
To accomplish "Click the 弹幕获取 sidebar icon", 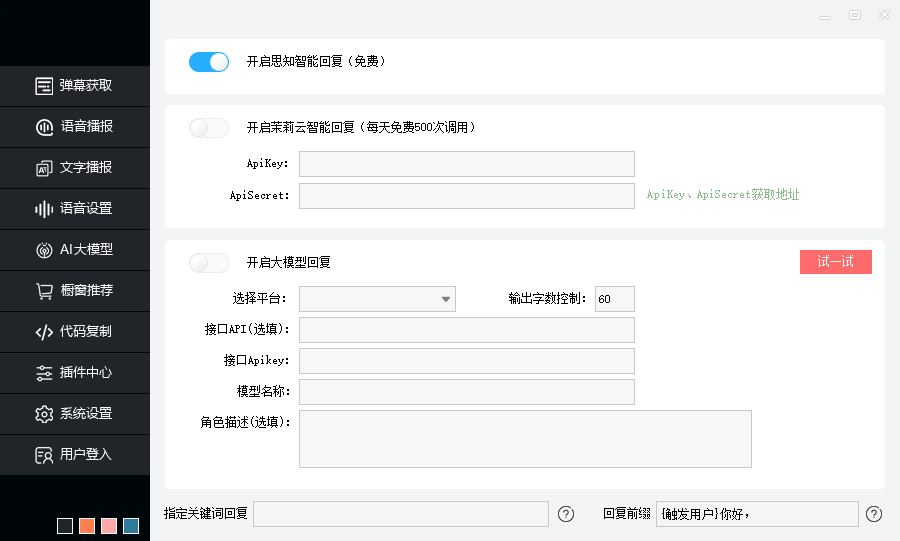I will tap(44, 86).
